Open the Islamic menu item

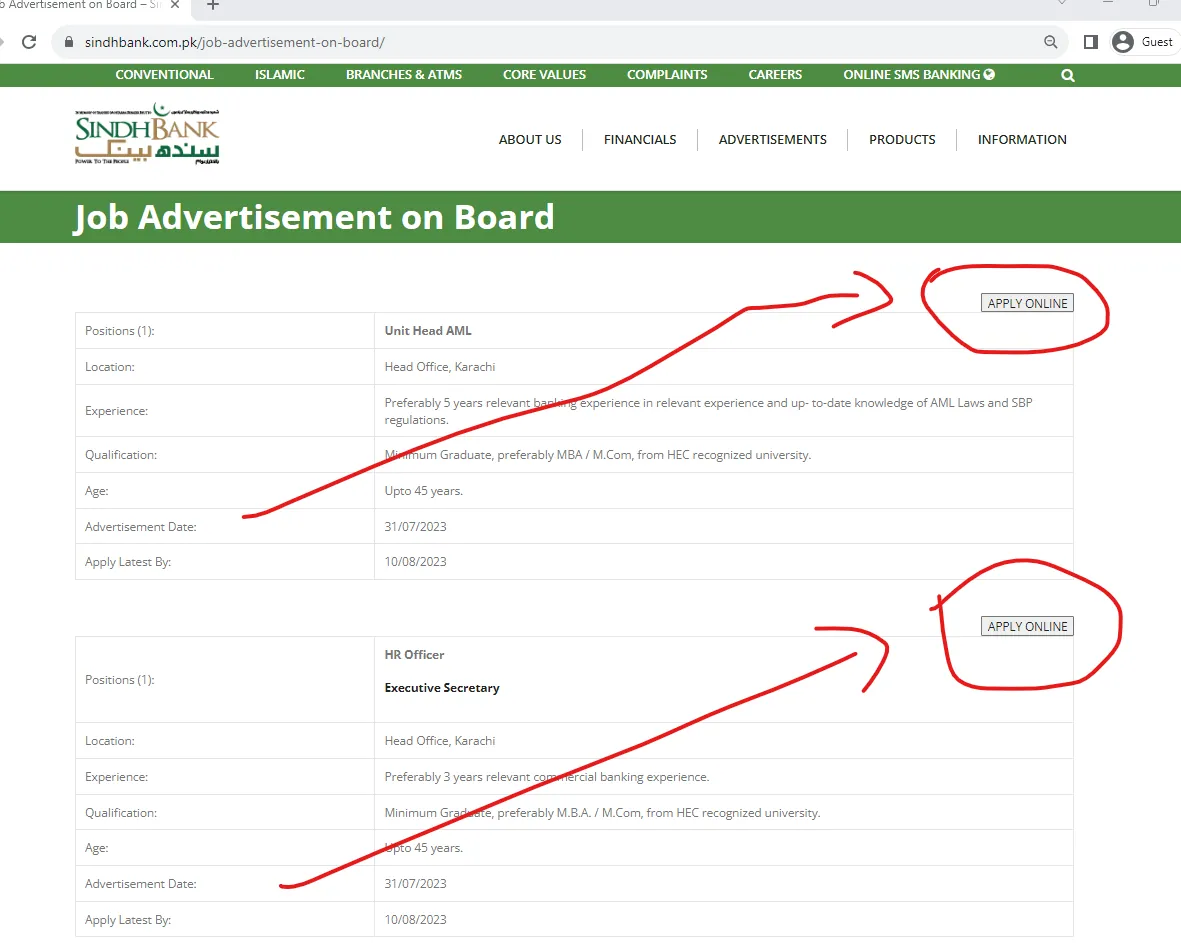pyautogui.click(x=279, y=75)
